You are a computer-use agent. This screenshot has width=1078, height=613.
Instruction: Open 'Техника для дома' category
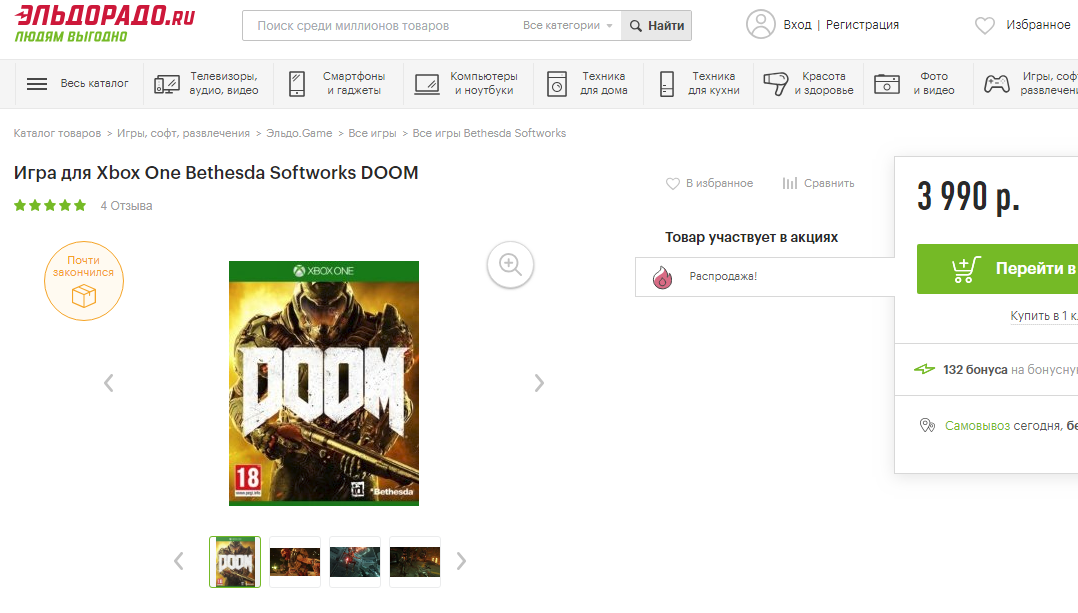(604, 83)
